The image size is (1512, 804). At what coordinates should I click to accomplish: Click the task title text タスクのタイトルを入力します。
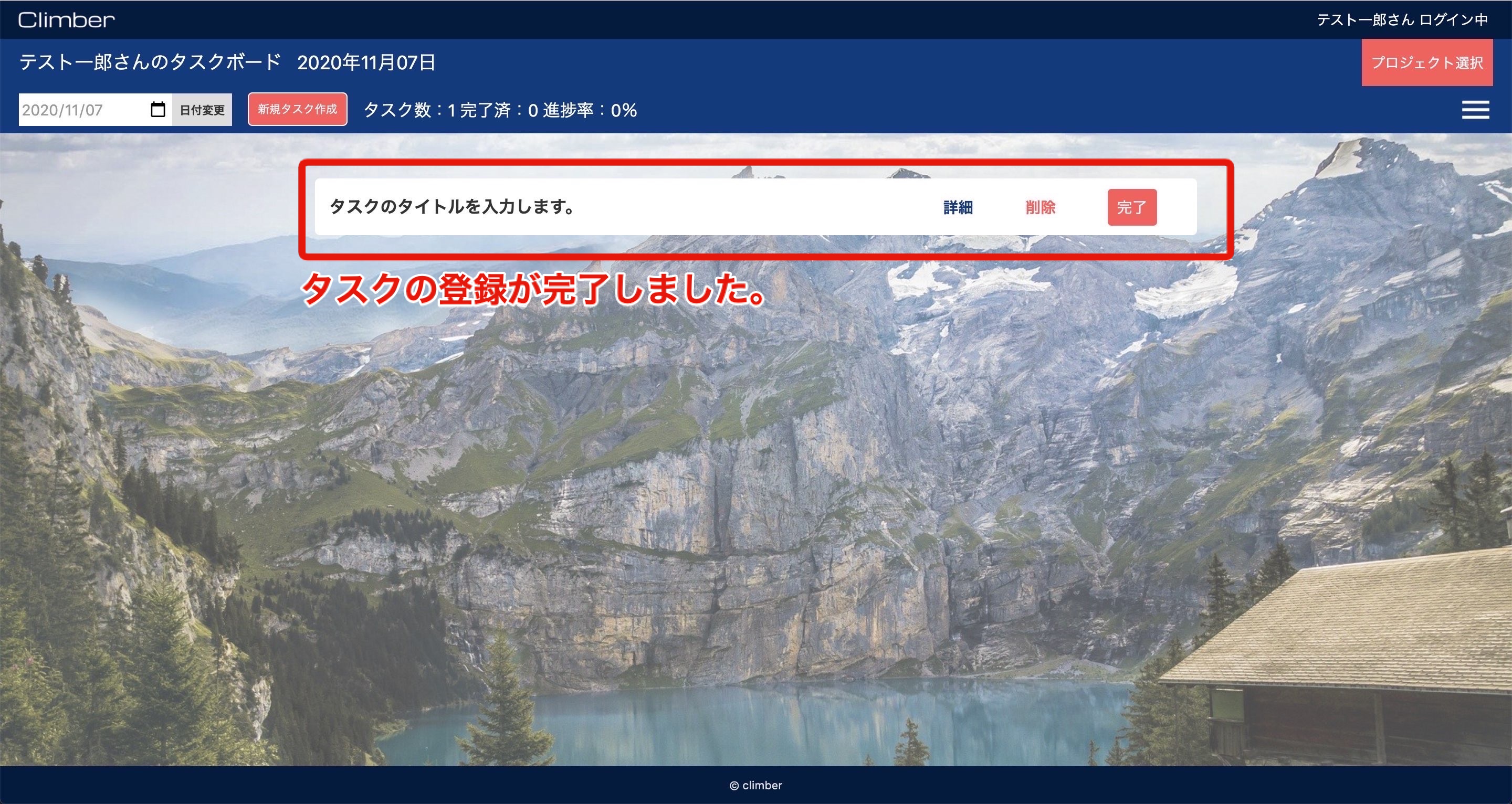(x=452, y=207)
